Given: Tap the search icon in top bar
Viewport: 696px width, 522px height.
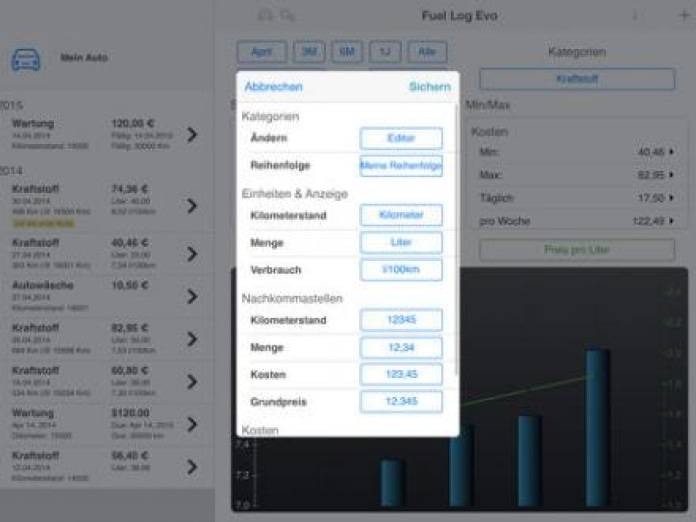Looking at the screenshot, I should (287, 16).
